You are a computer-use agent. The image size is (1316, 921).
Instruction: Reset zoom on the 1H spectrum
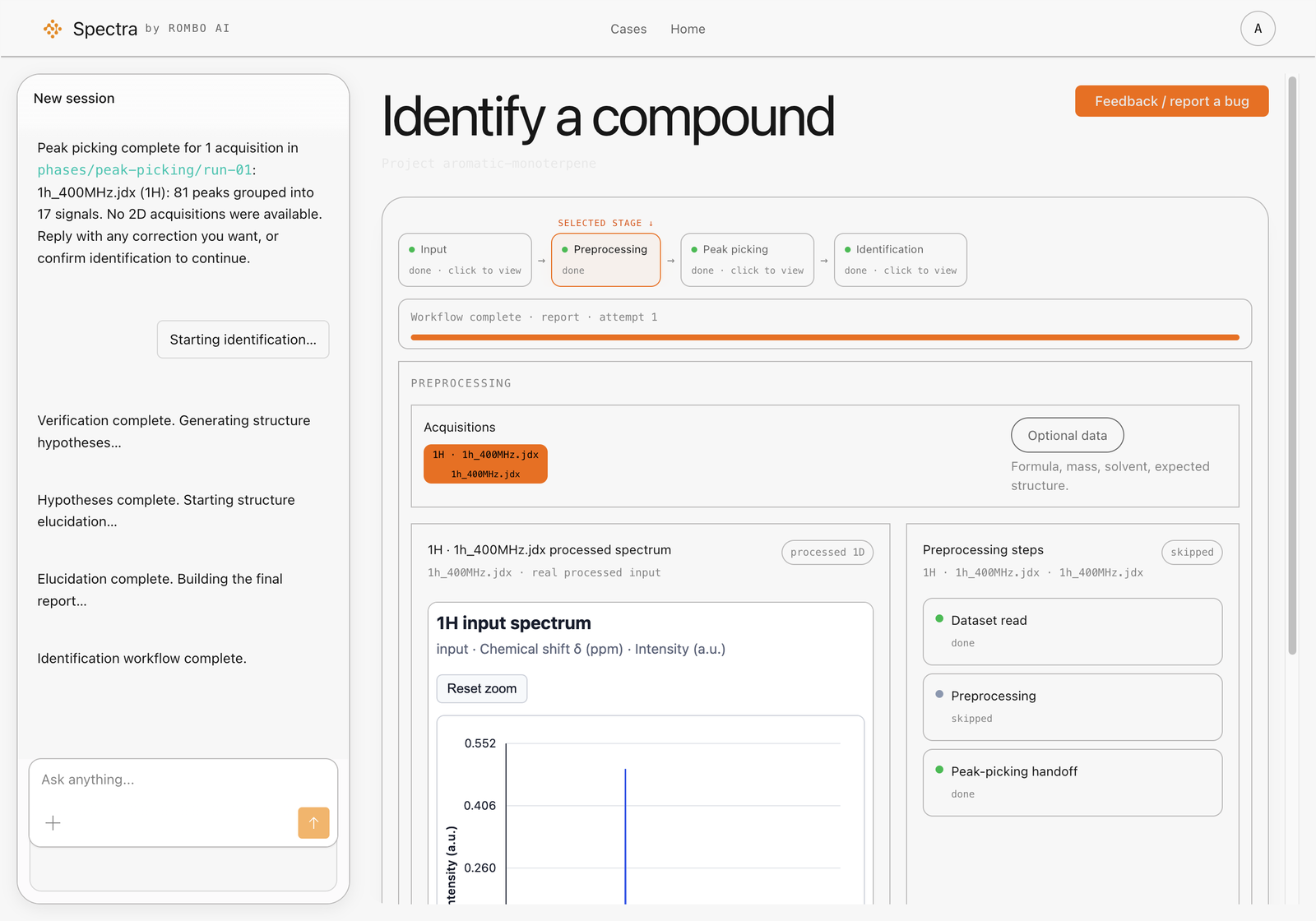(482, 688)
